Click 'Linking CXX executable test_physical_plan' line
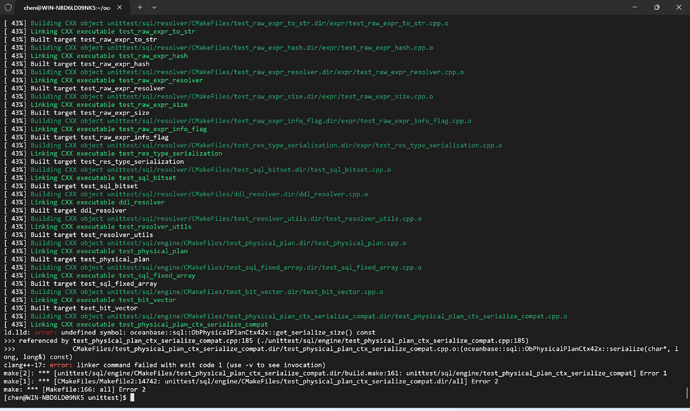The image size is (690, 411). point(95,251)
